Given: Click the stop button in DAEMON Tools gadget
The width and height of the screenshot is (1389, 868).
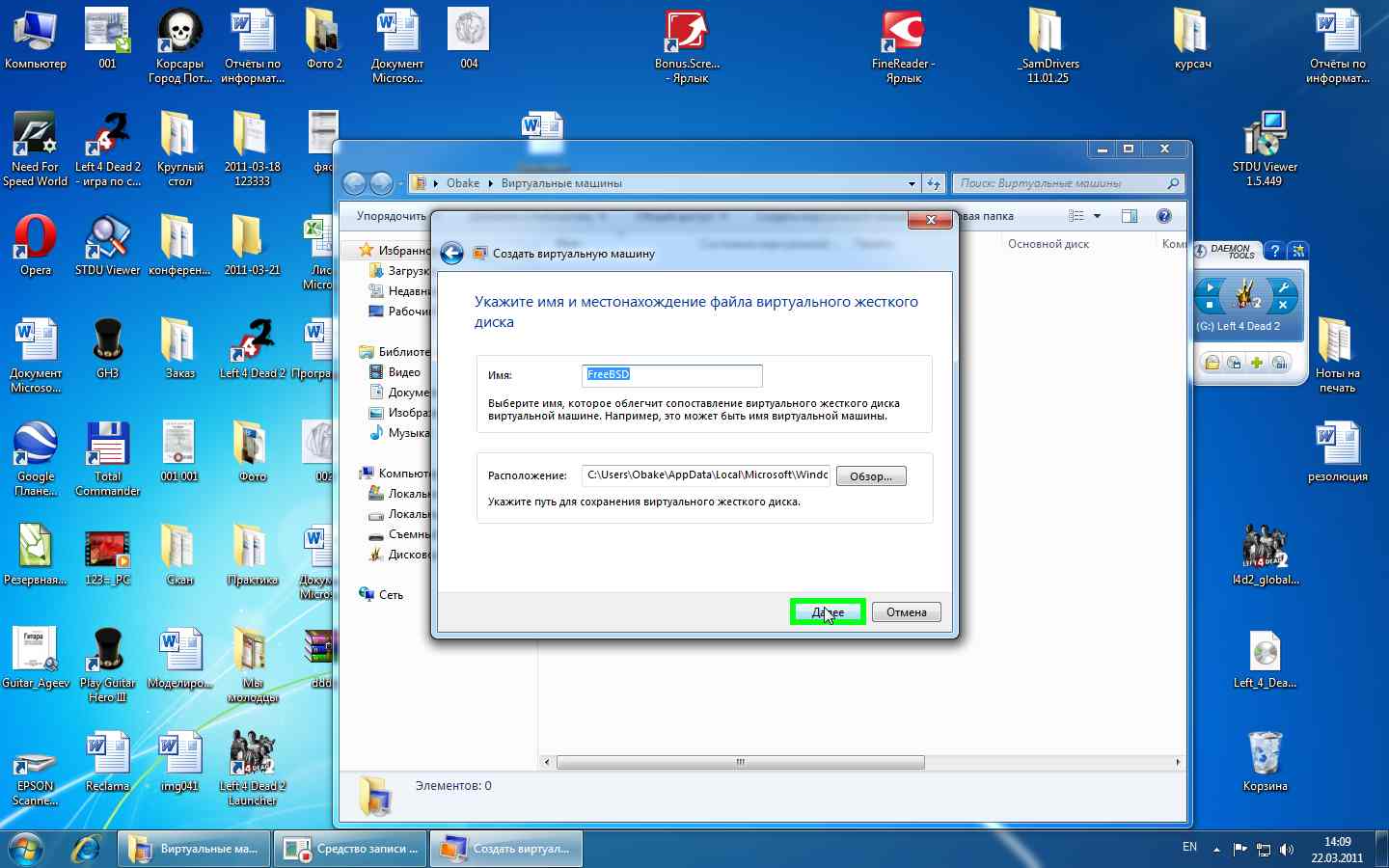Looking at the screenshot, I should (1211, 305).
